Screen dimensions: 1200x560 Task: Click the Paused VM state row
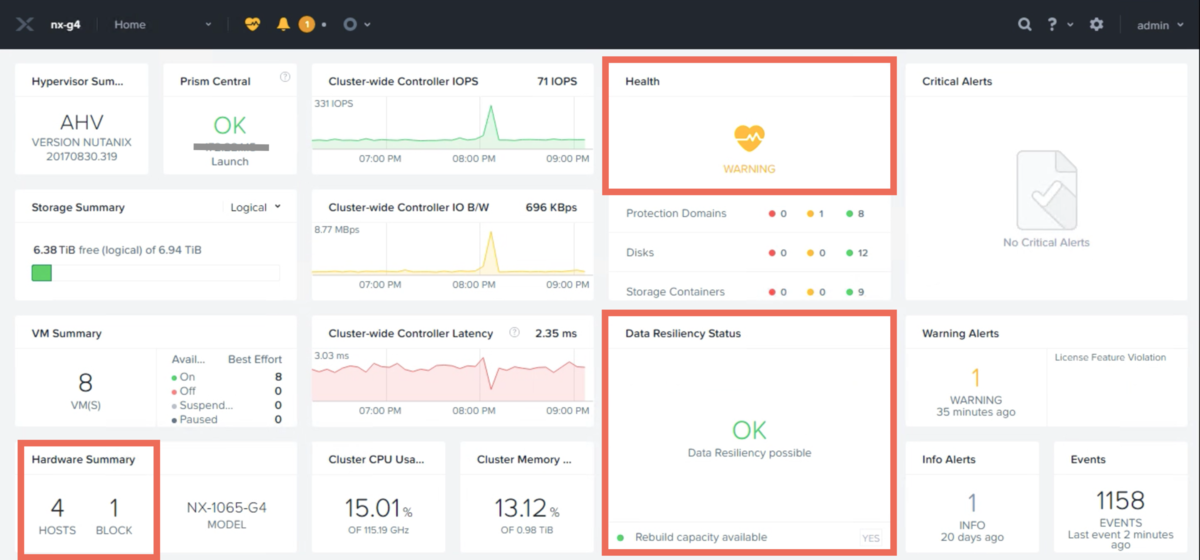pos(226,419)
